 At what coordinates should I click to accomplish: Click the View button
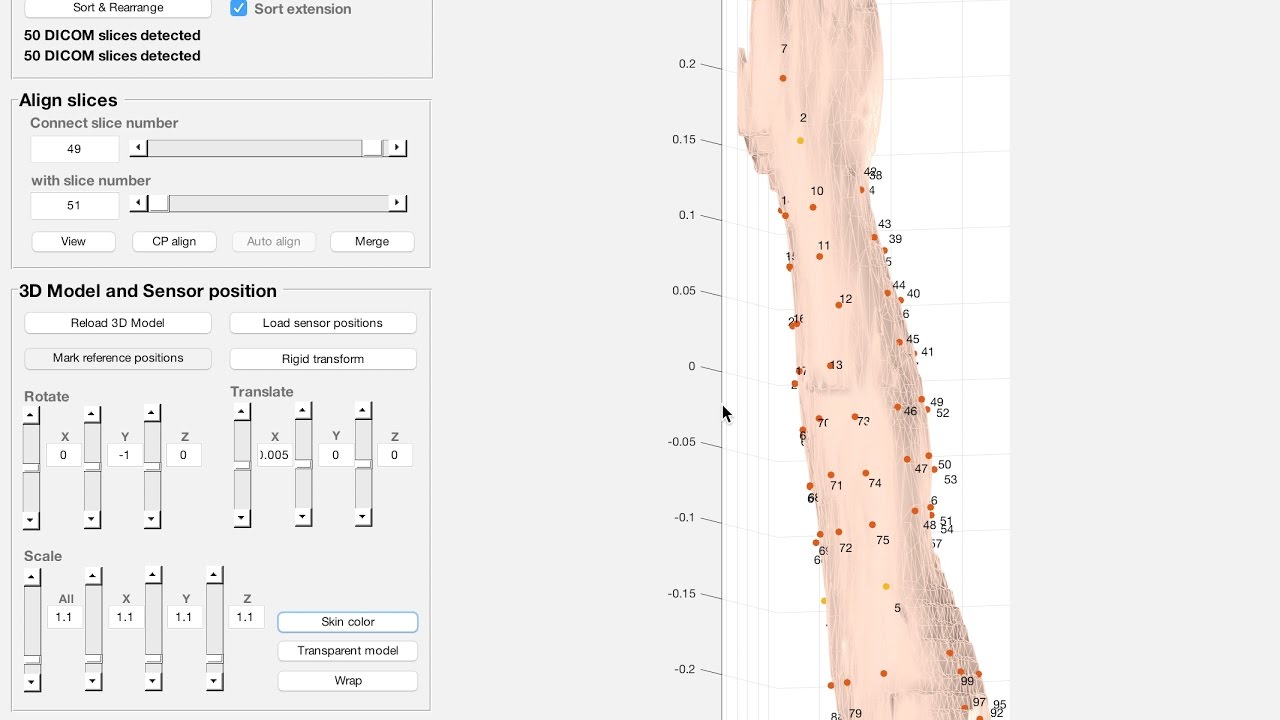pyautogui.click(x=73, y=241)
